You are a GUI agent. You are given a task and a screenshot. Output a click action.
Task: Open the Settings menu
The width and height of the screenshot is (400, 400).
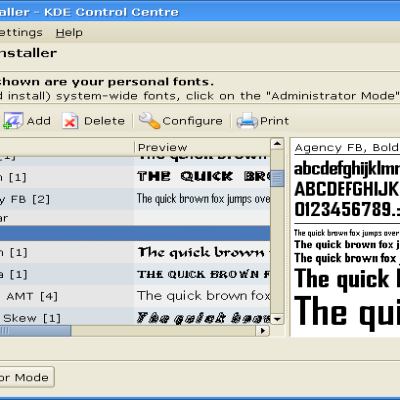click(21, 33)
